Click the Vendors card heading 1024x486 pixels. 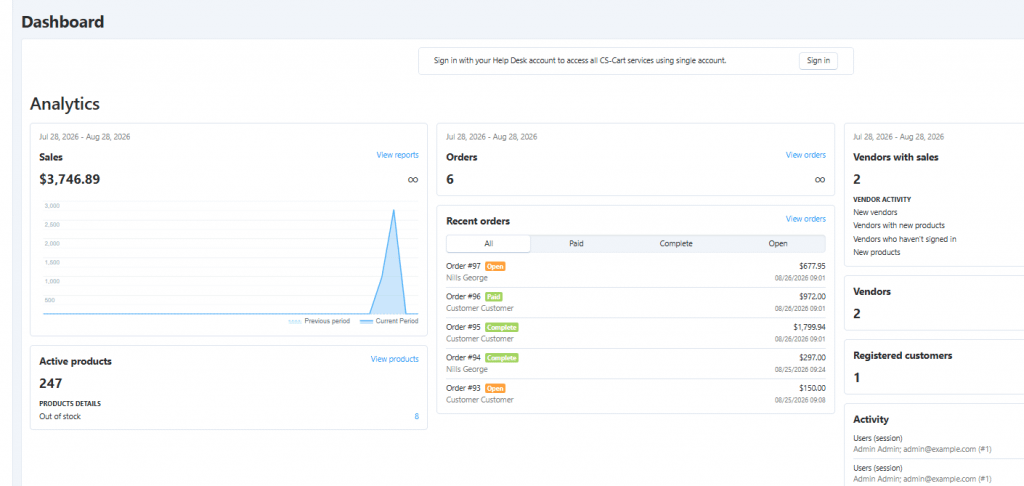pos(872,292)
